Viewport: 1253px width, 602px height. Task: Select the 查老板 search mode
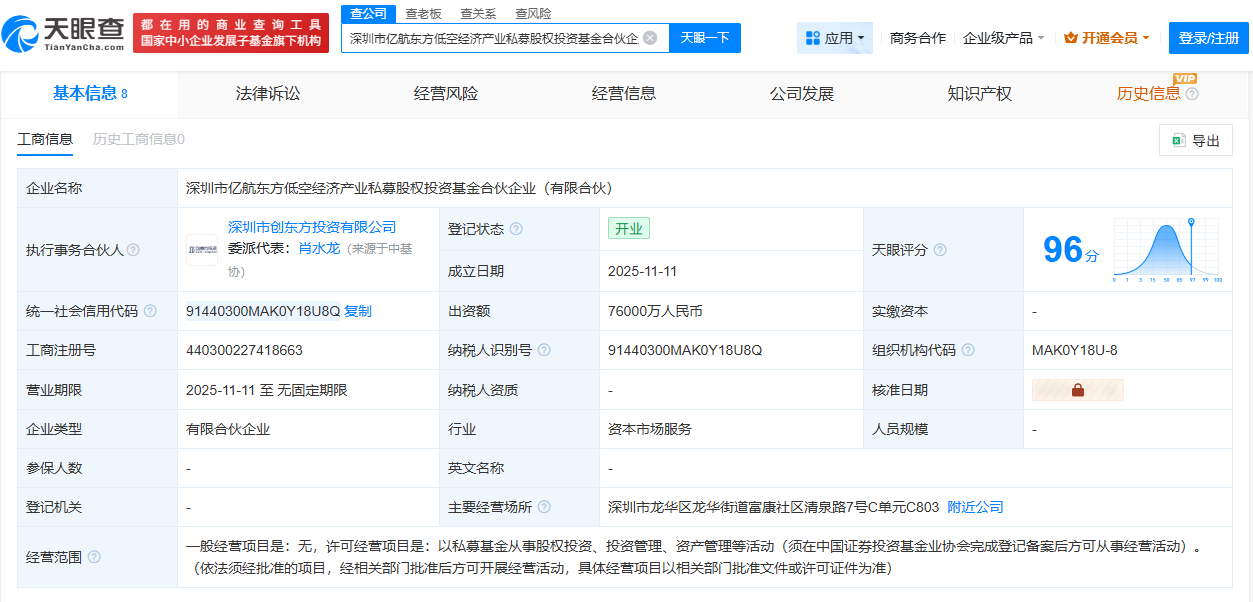point(423,14)
